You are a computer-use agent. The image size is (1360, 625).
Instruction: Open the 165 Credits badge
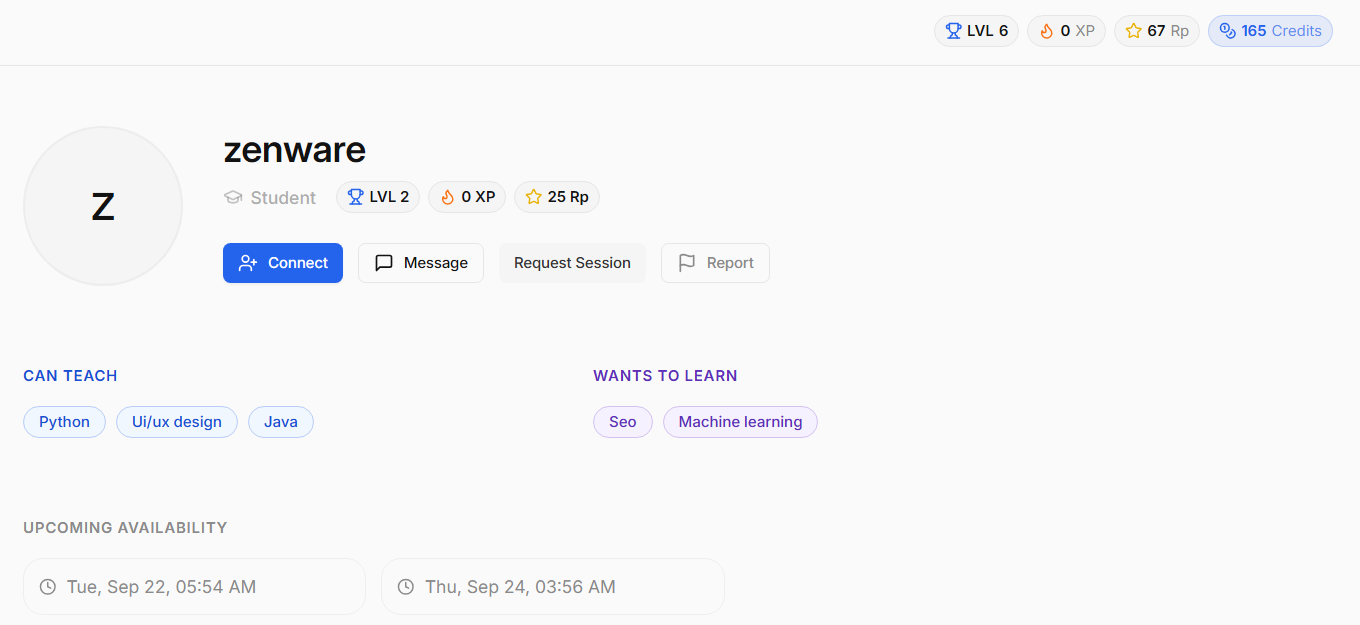[x=1270, y=31]
